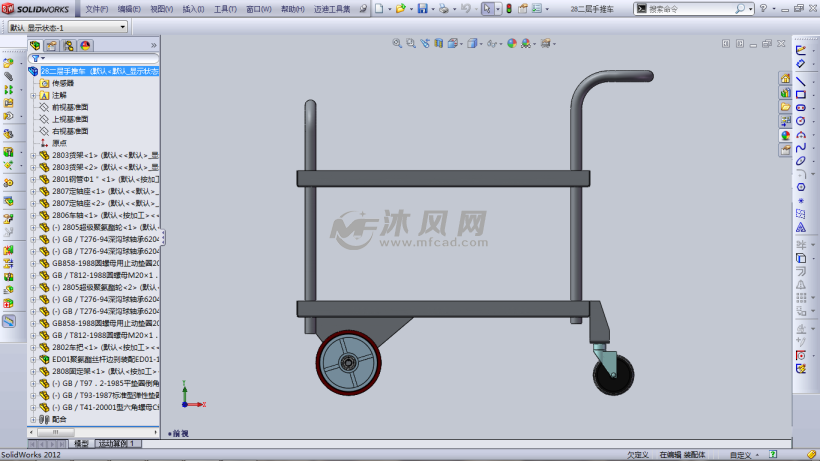Select the 2802车把<1> component
The image size is (820, 461).
[105, 348]
